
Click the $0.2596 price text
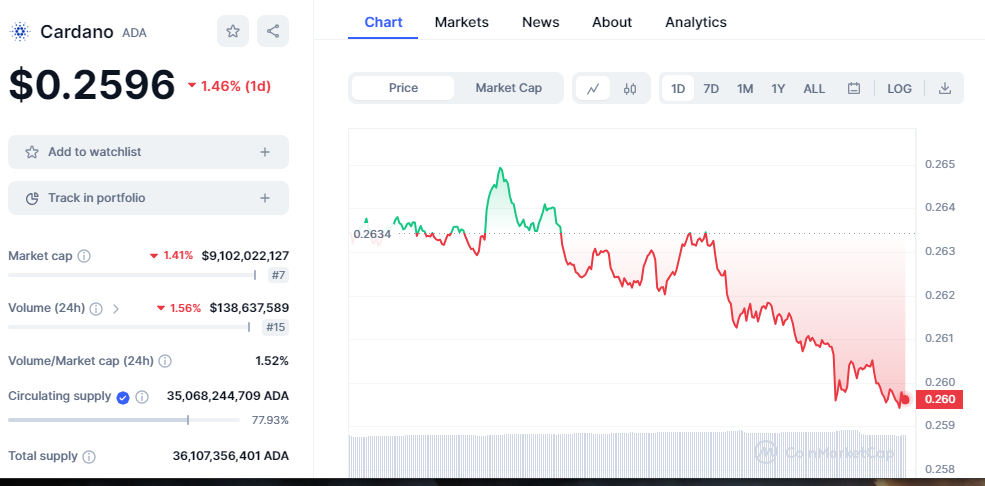[92, 85]
